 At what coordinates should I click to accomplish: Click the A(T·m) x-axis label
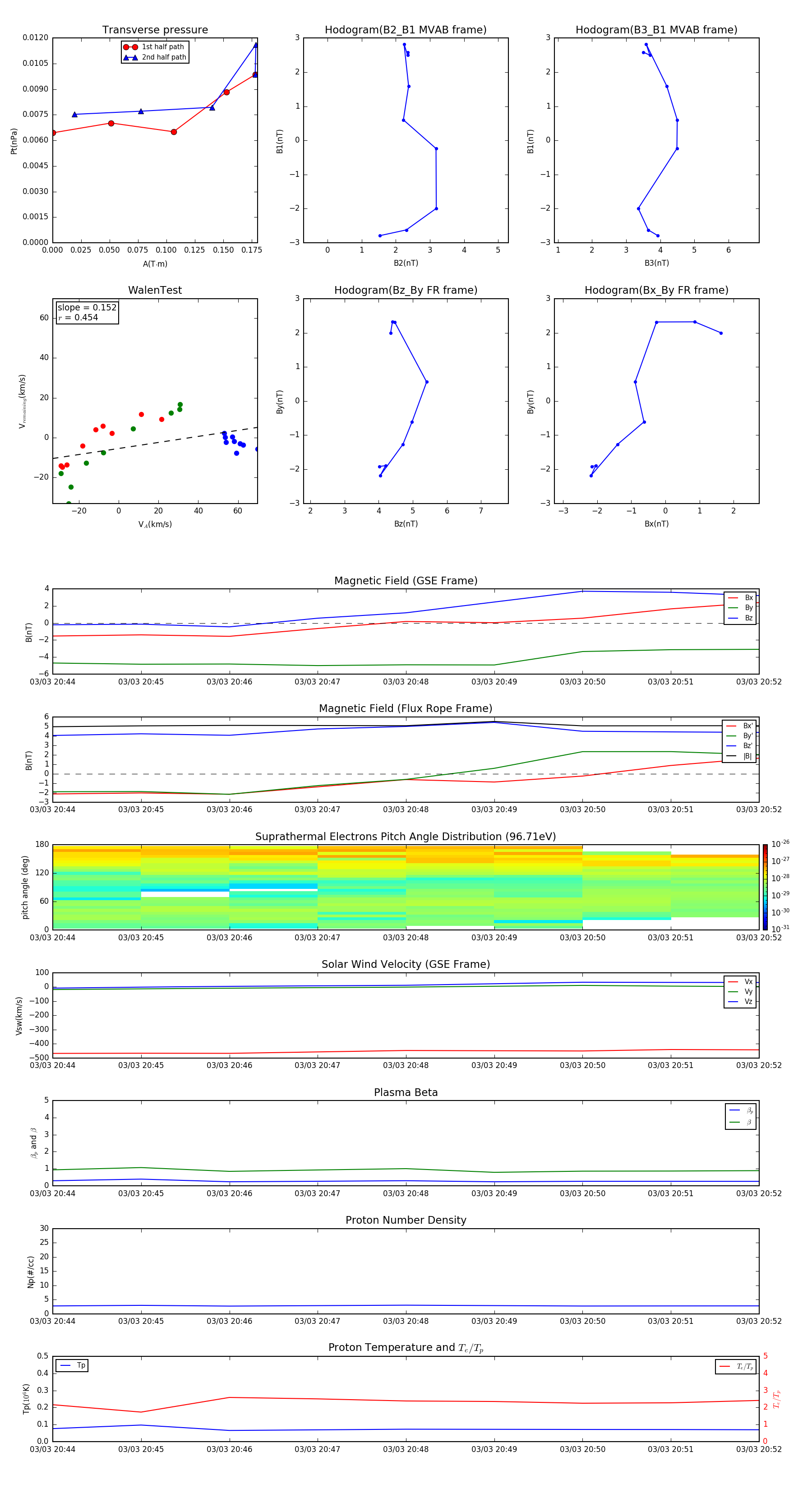(x=155, y=264)
